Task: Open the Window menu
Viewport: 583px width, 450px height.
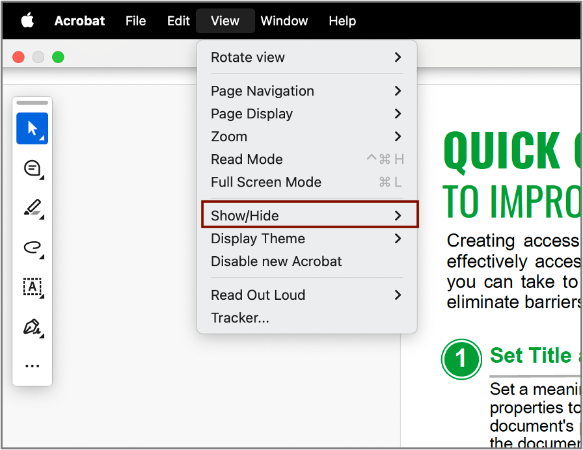Action: [x=284, y=21]
